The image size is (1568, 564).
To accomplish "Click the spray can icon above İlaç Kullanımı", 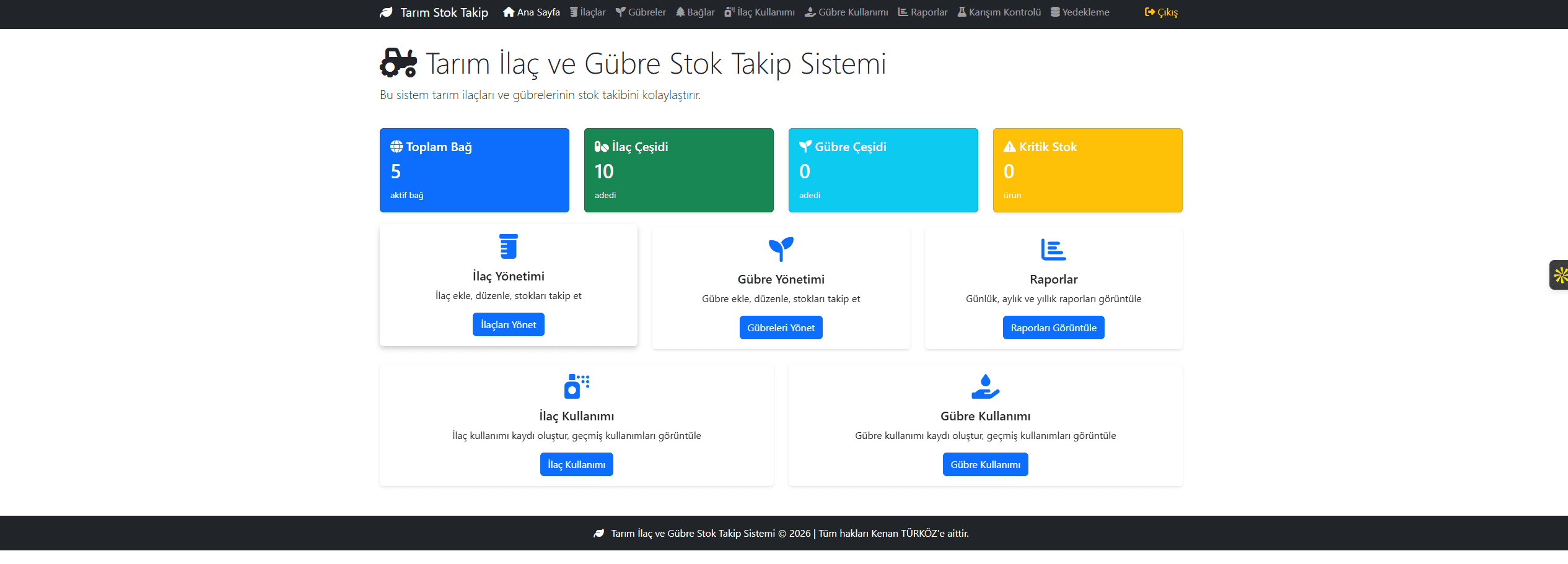I will coord(576,386).
